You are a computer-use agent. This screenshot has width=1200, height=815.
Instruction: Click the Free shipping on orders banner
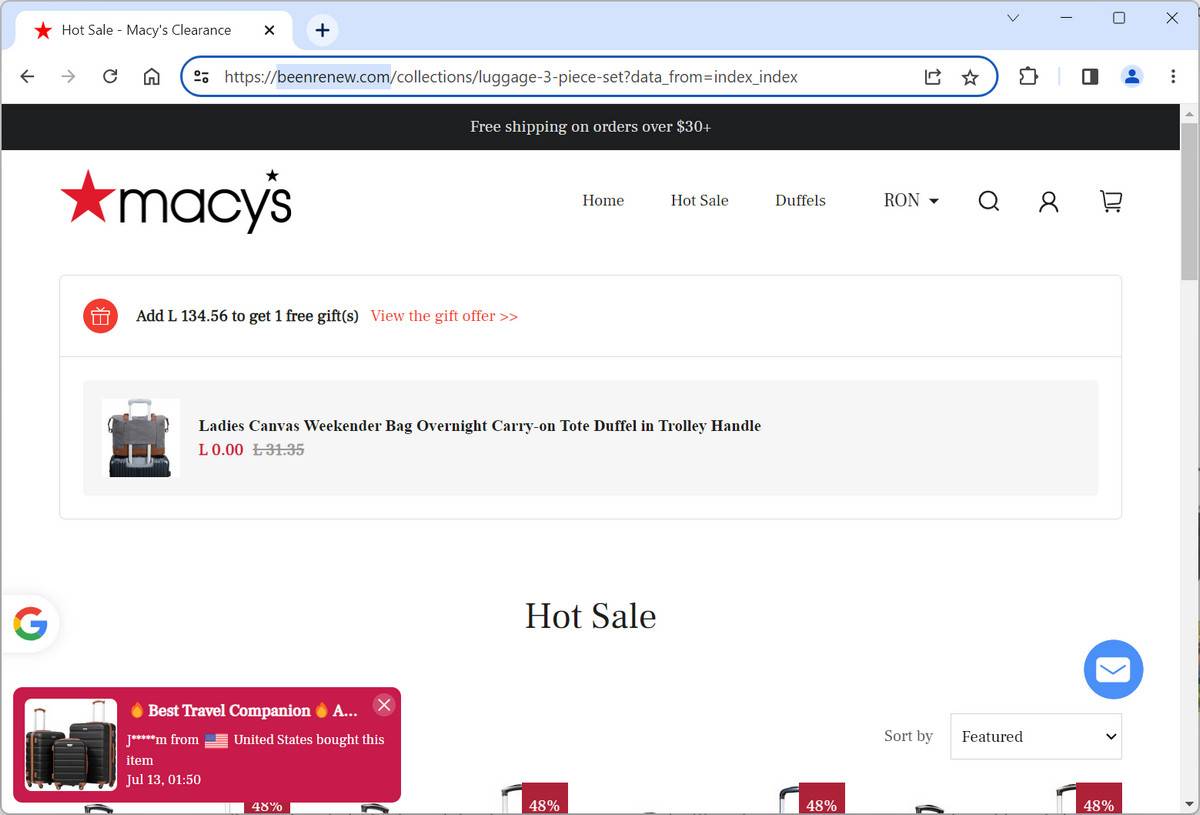tap(590, 127)
